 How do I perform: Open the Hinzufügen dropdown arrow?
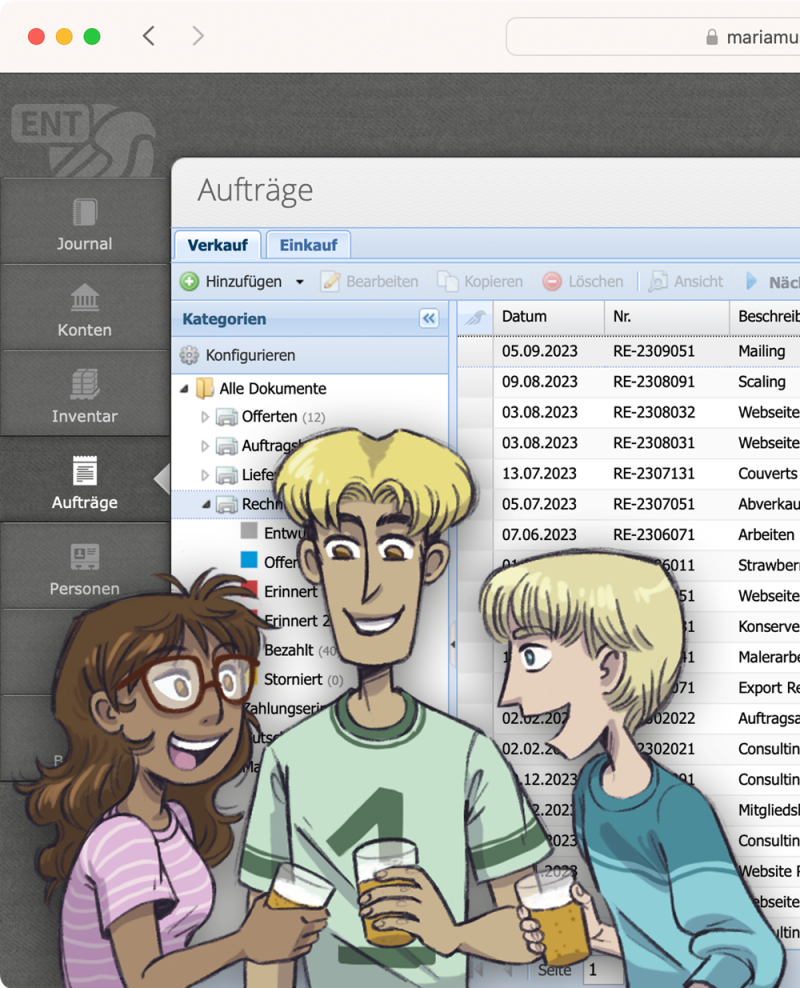299,283
